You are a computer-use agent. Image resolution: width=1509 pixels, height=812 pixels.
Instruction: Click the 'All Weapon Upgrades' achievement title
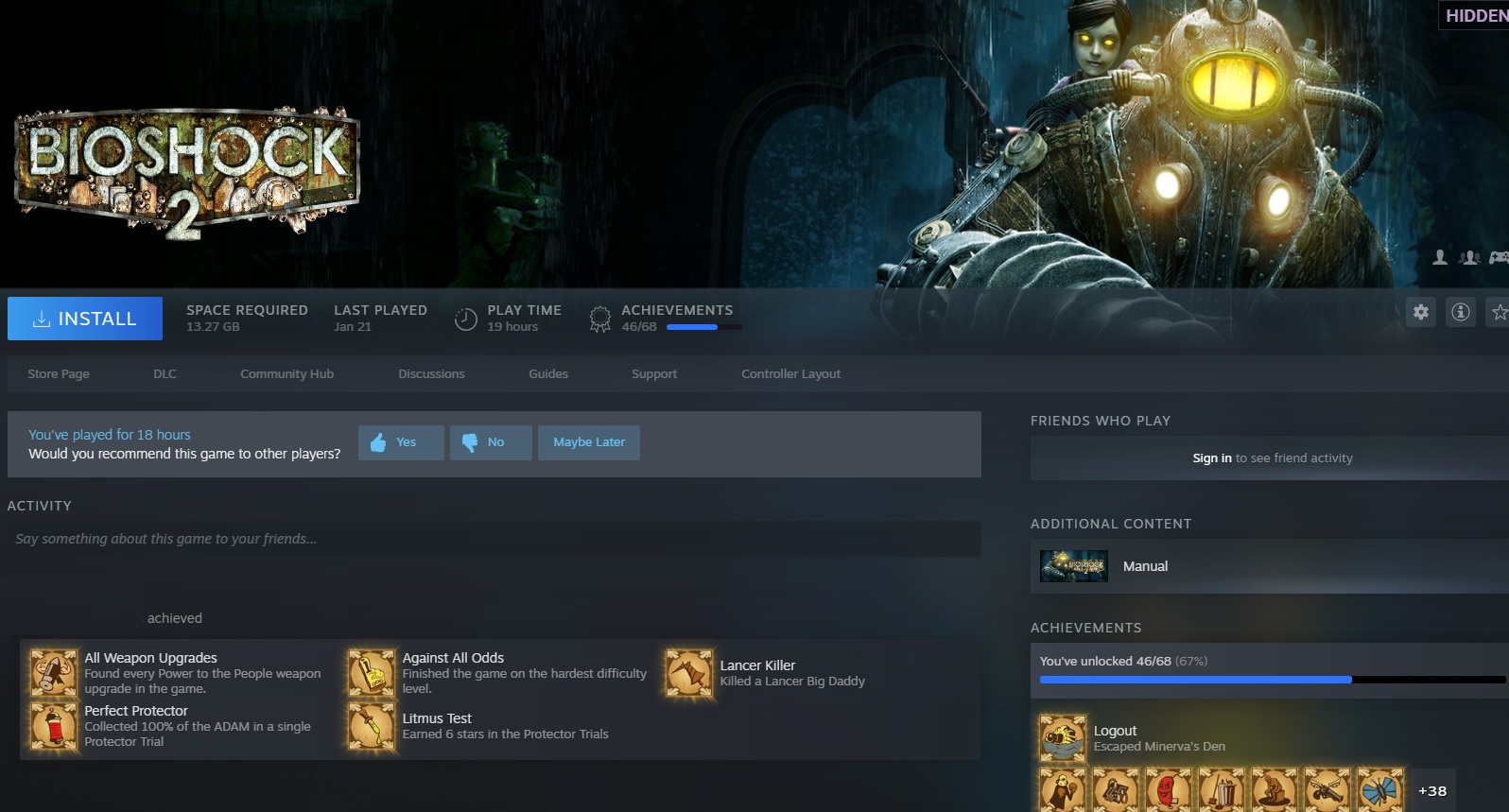tap(150, 658)
